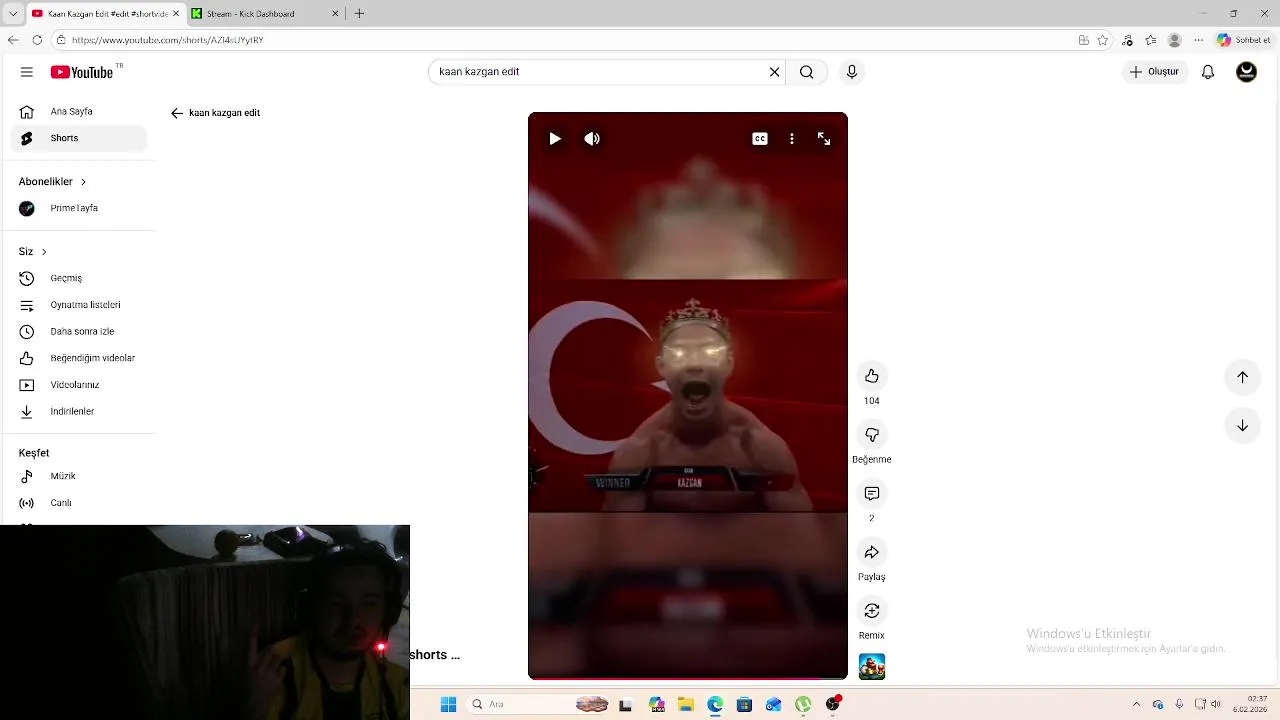Expand the short to fullscreen
This screenshot has height=720, width=1280.
tap(824, 139)
